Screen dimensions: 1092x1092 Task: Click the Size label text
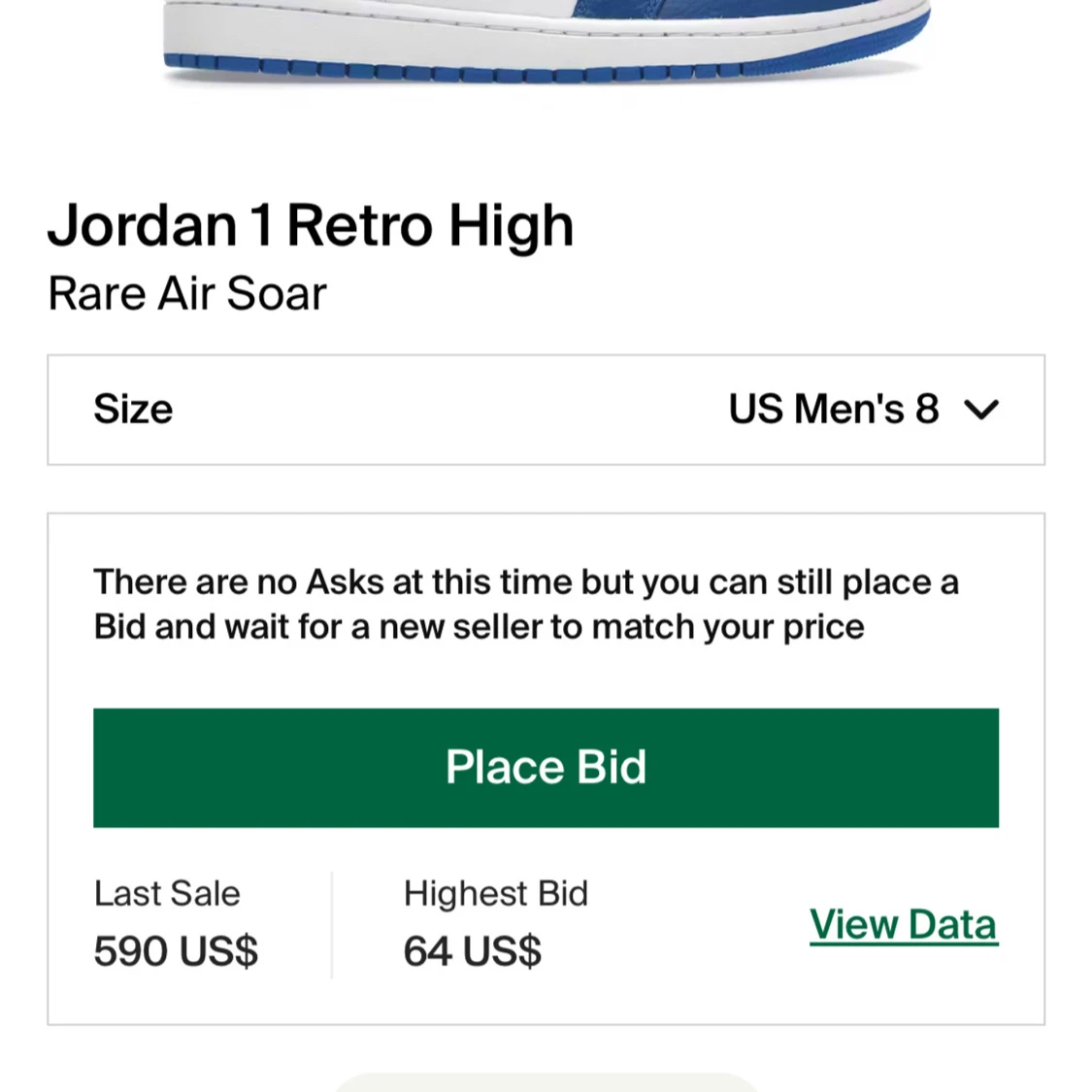coord(133,409)
